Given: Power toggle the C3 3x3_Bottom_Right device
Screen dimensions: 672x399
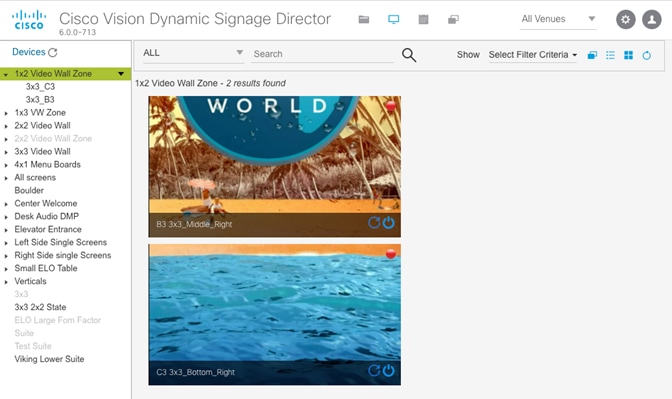Looking at the screenshot, I should 388,370.
